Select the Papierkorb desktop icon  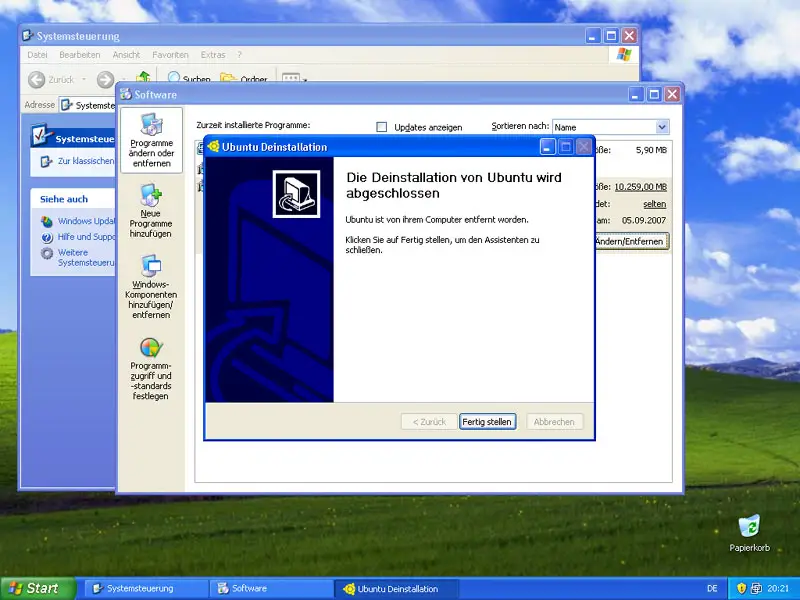(749, 533)
